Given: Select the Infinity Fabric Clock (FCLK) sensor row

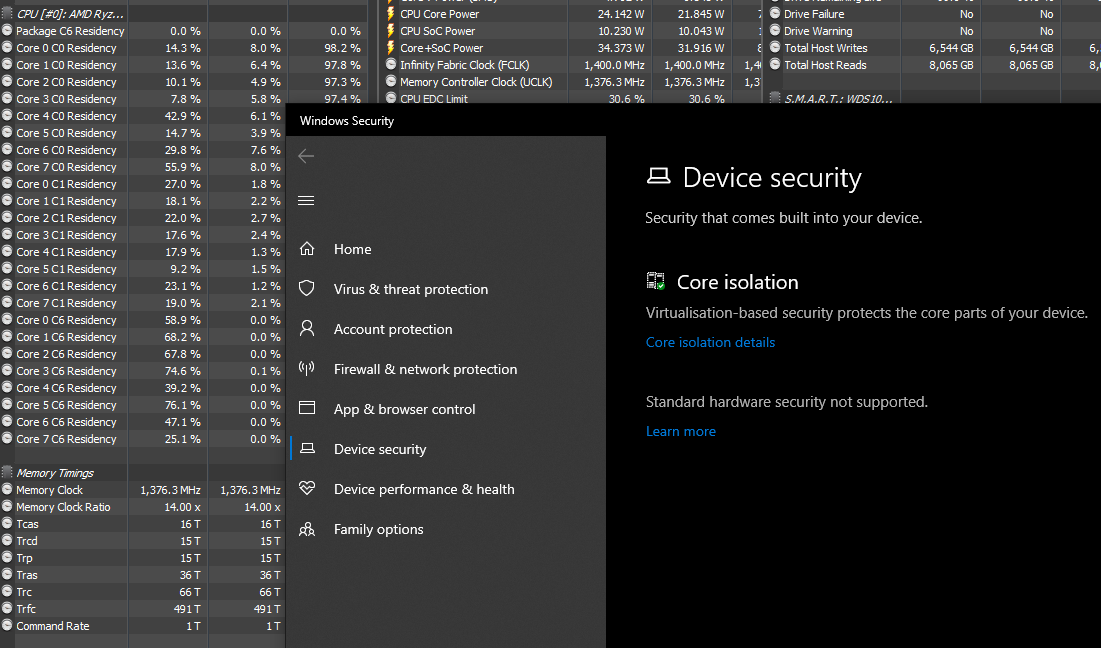Looking at the screenshot, I should tap(466, 65).
